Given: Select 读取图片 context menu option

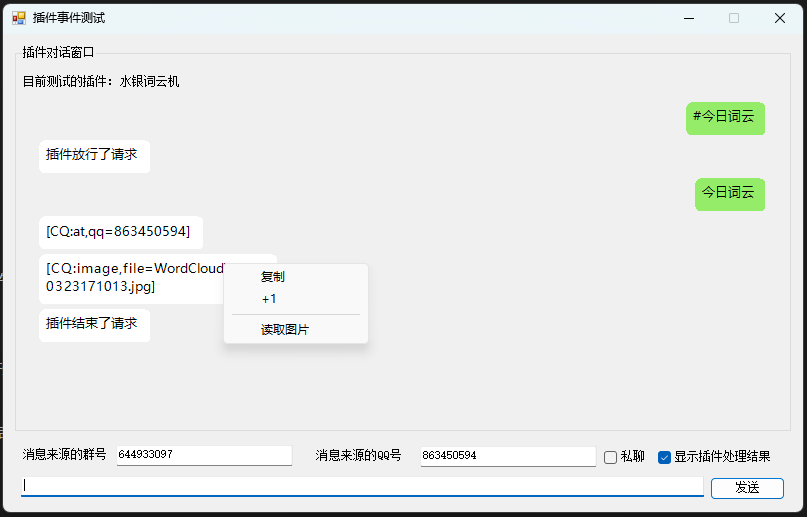Looking at the screenshot, I should pos(285,329).
